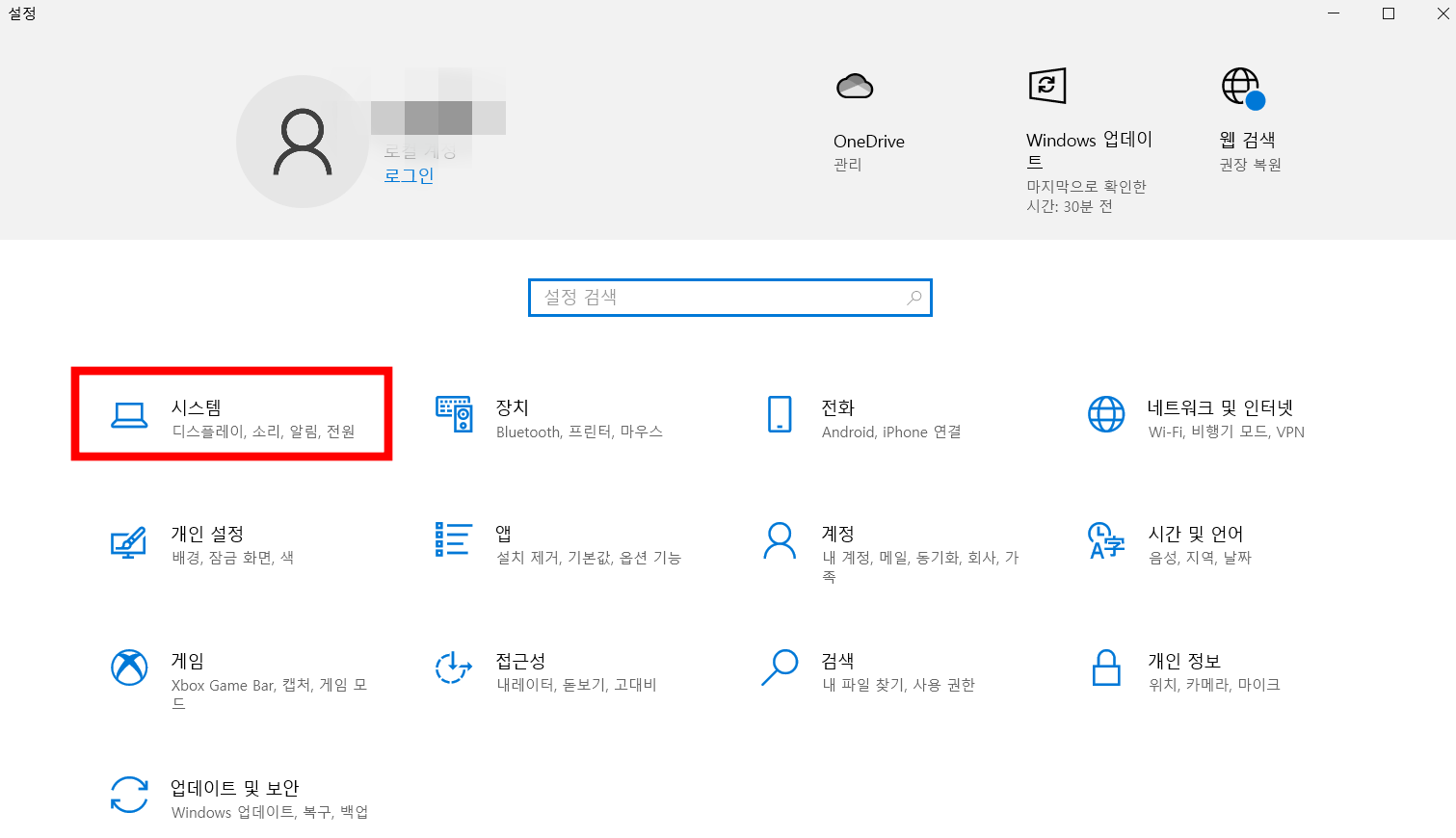
Task: Close the 설정 window
Action: [1443, 13]
